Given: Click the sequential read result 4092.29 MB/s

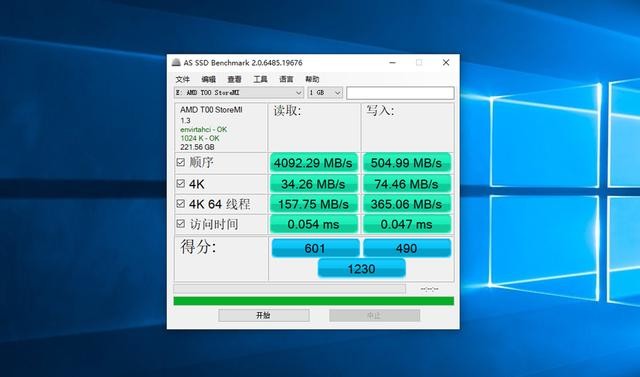Looking at the screenshot, I should (313, 163).
